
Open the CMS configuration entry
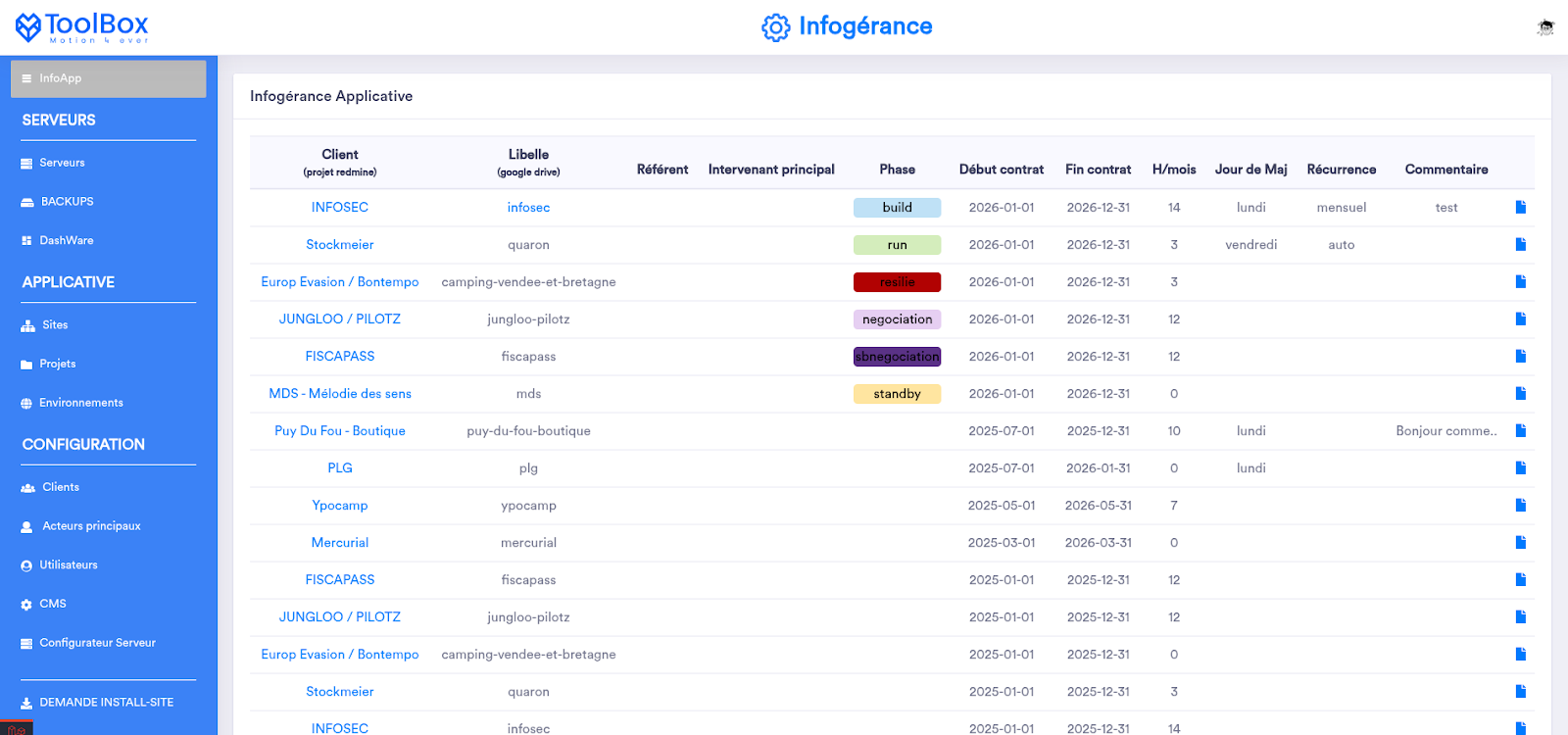click(x=53, y=604)
